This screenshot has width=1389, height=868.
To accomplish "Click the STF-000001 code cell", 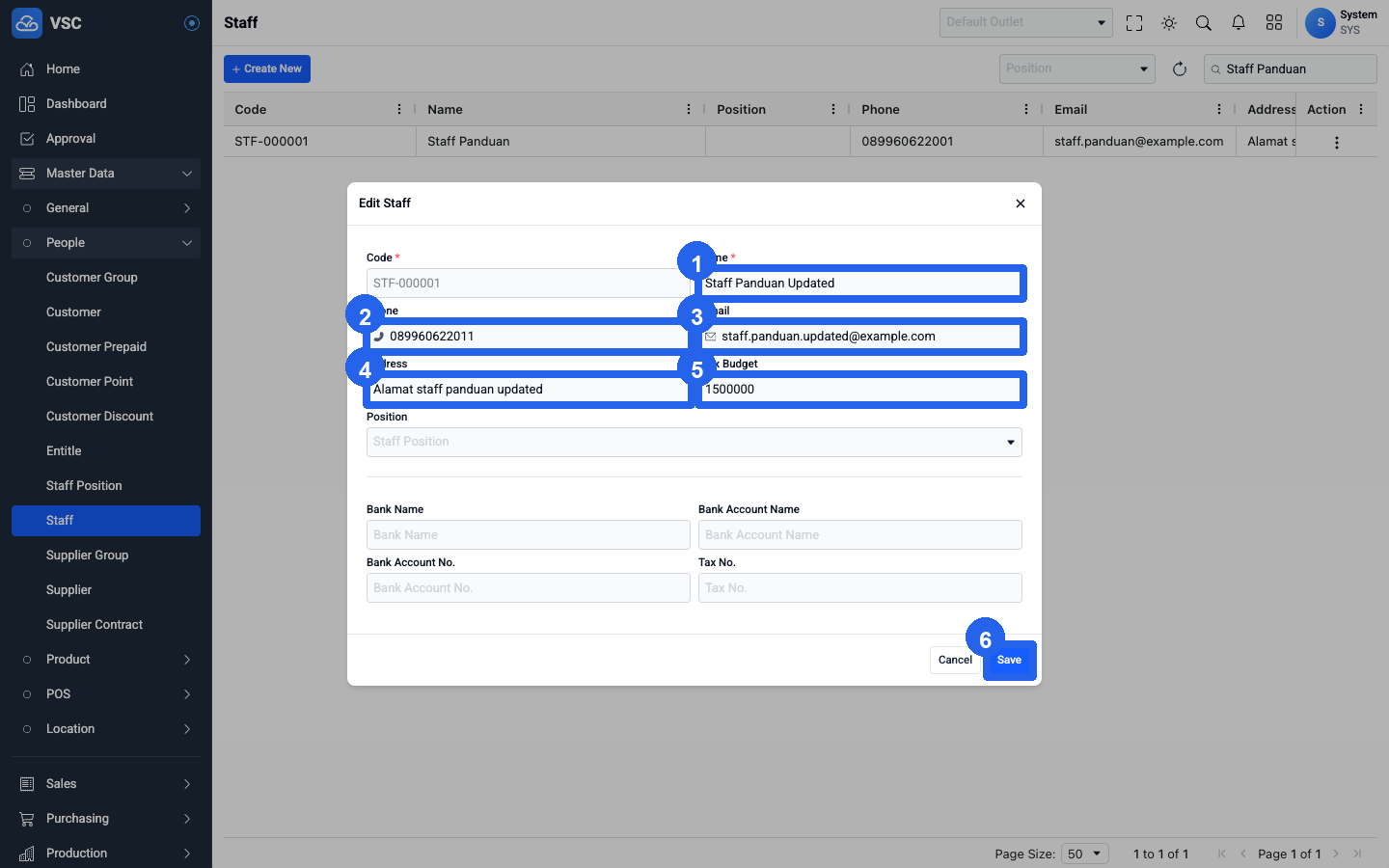I will pyautogui.click(x=320, y=141).
